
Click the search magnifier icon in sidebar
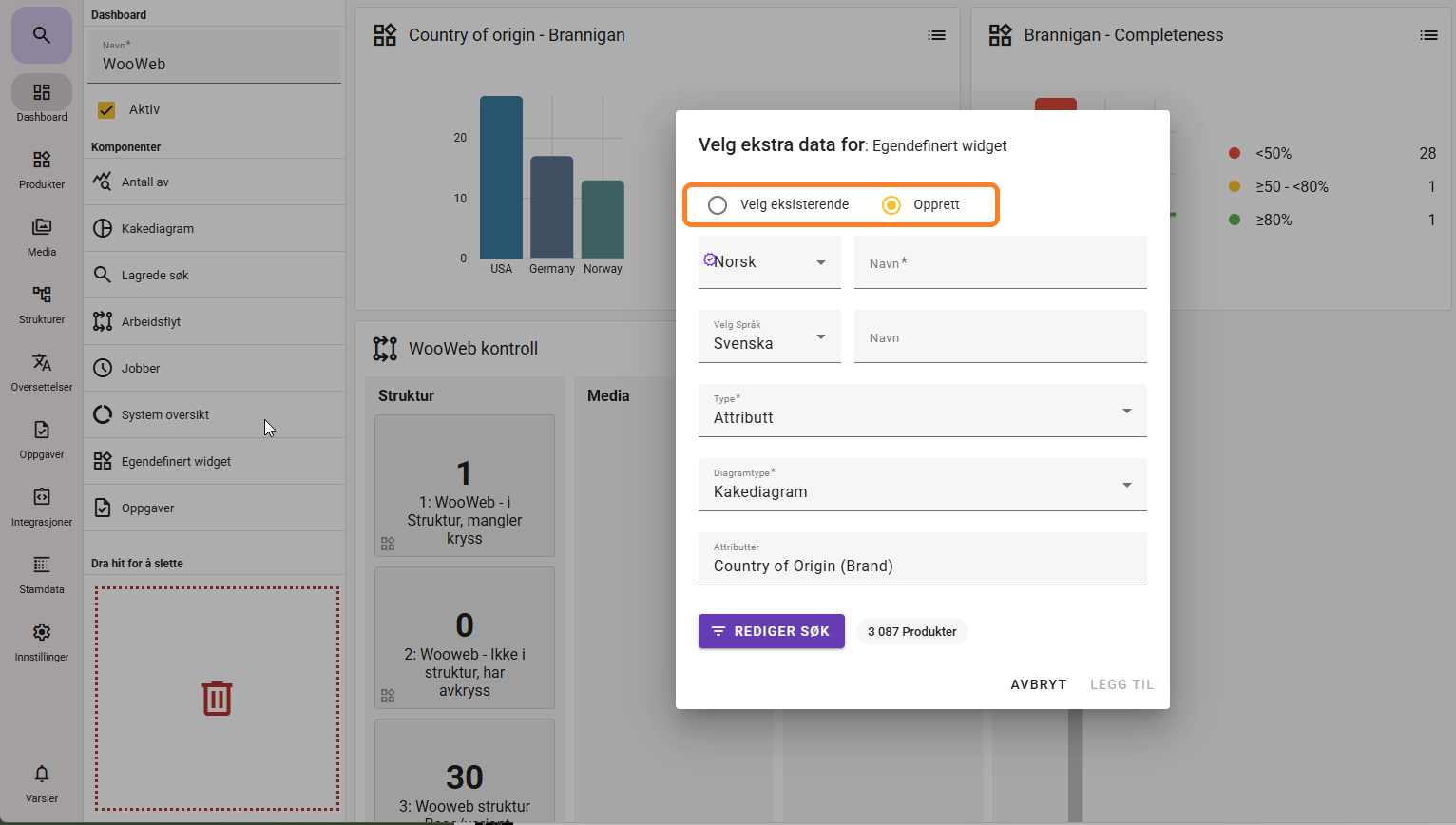(41, 35)
